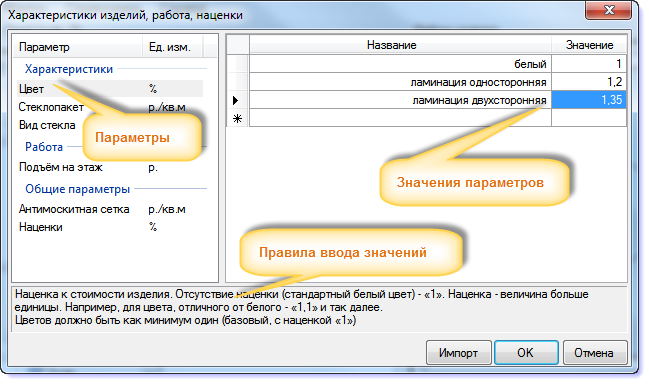
Task: Click the empty new-row value cell
Action: [x=589, y=118]
